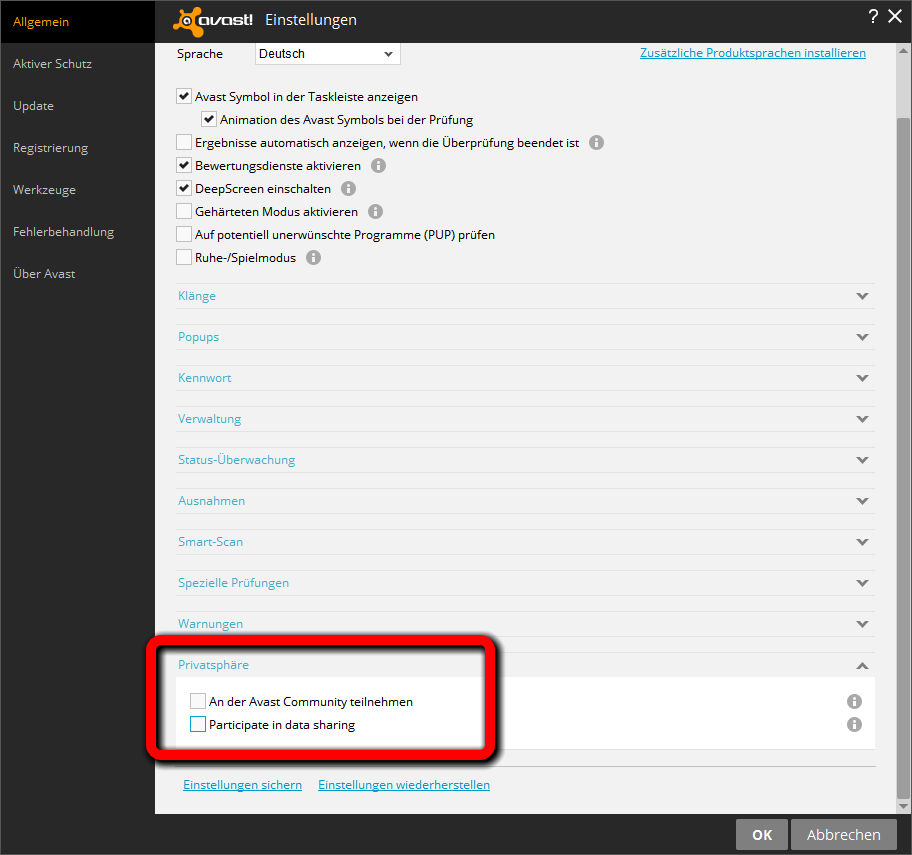
Task: Click the Abbrechen button
Action: [843, 835]
